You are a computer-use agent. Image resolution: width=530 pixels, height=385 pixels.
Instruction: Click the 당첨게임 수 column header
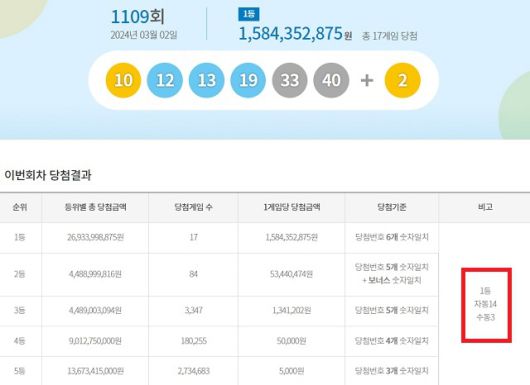pyautogui.click(x=193, y=207)
